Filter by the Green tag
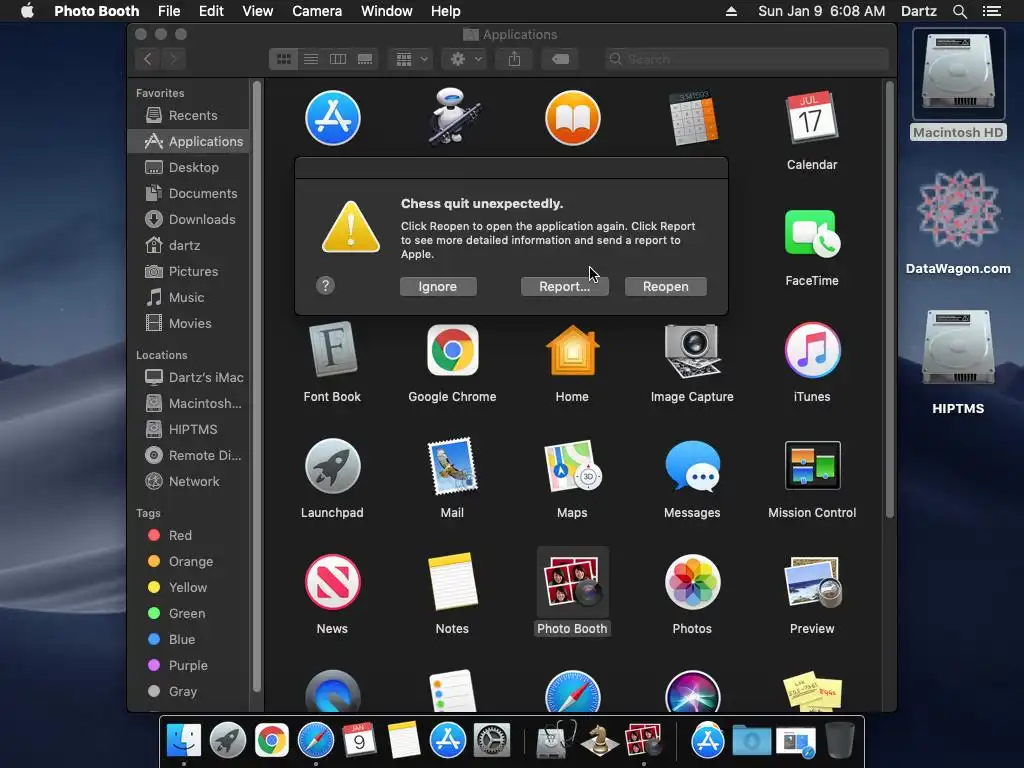Image resolution: width=1024 pixels, height=768 pixels. click(188, 613)
